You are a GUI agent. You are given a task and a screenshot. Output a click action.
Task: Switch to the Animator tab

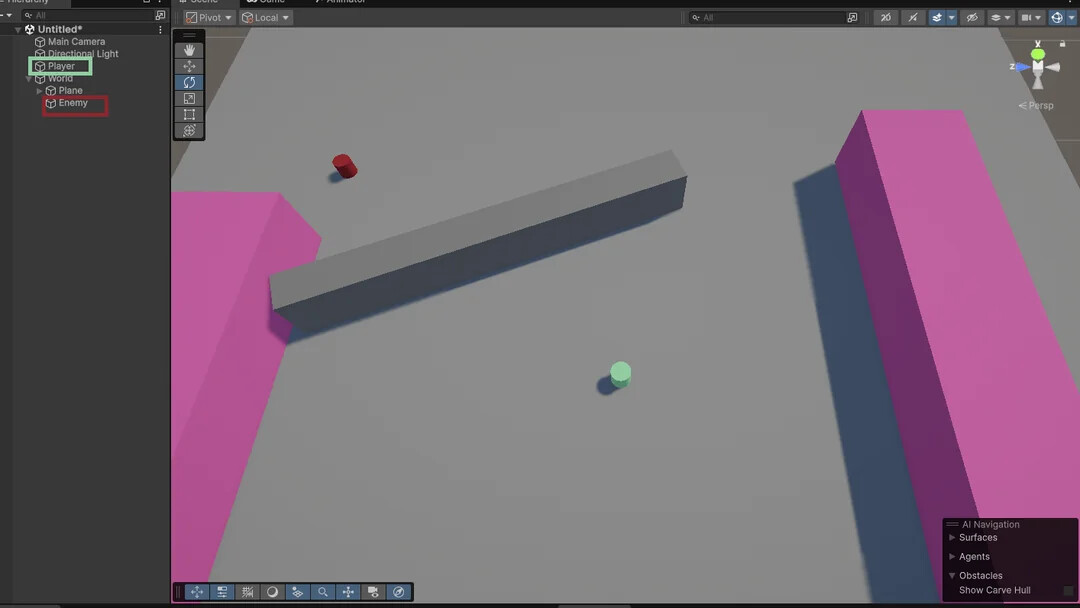(x=340, y=2)
